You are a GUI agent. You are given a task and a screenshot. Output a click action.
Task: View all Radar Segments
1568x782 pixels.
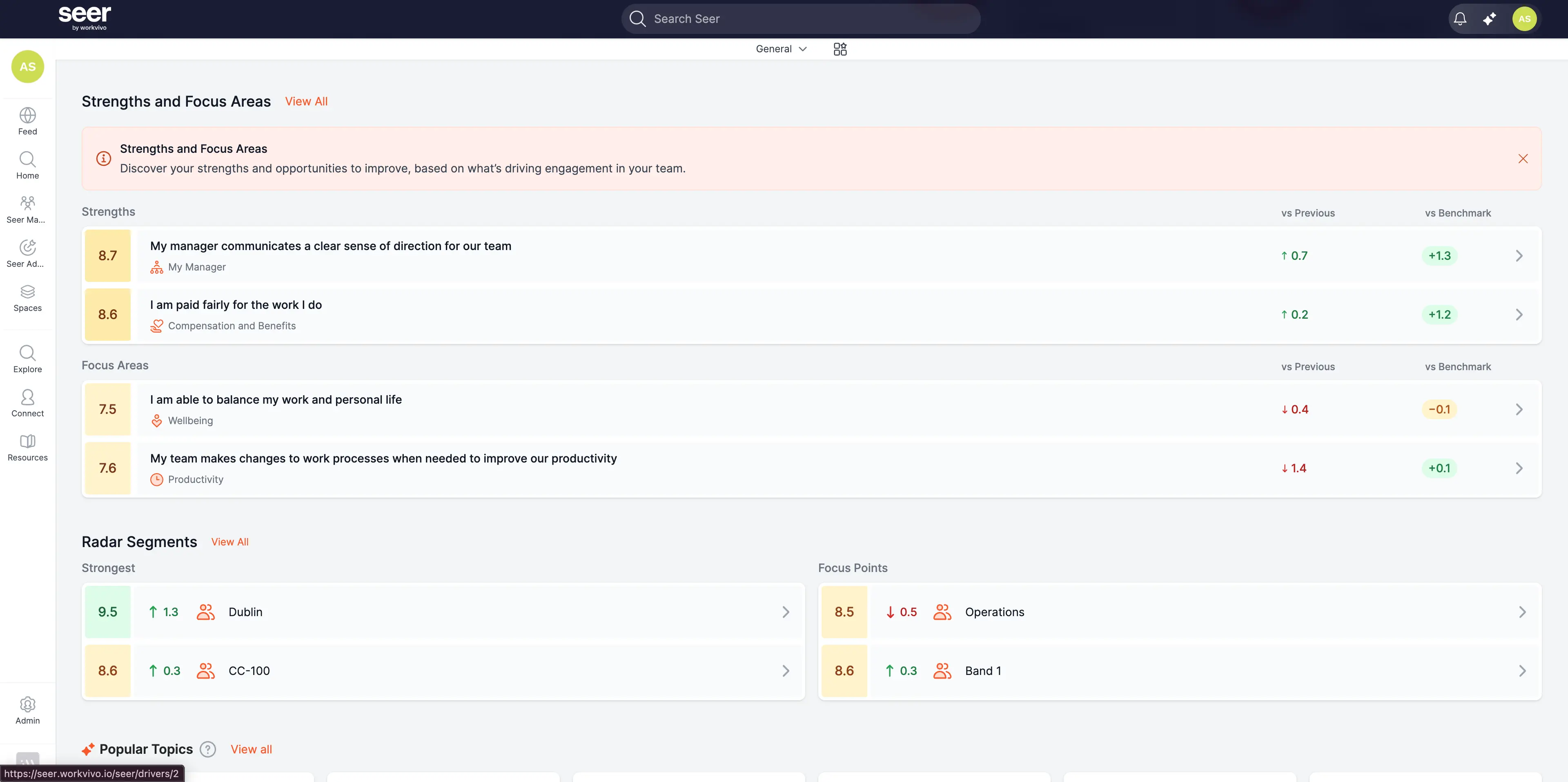[x=229, y=542]
